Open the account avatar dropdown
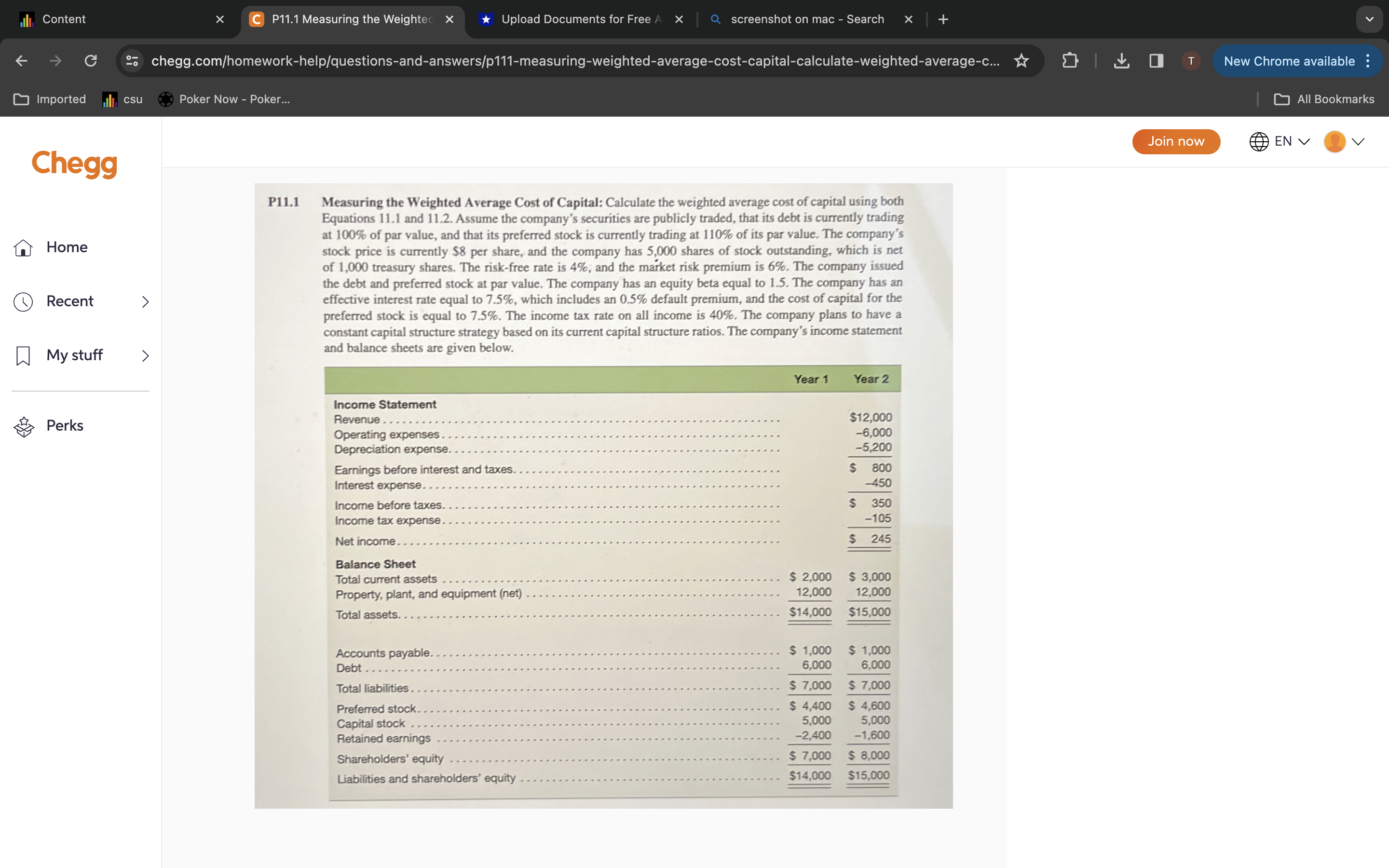This screenshot has height=868, width=1389. tap(1343, 141)
